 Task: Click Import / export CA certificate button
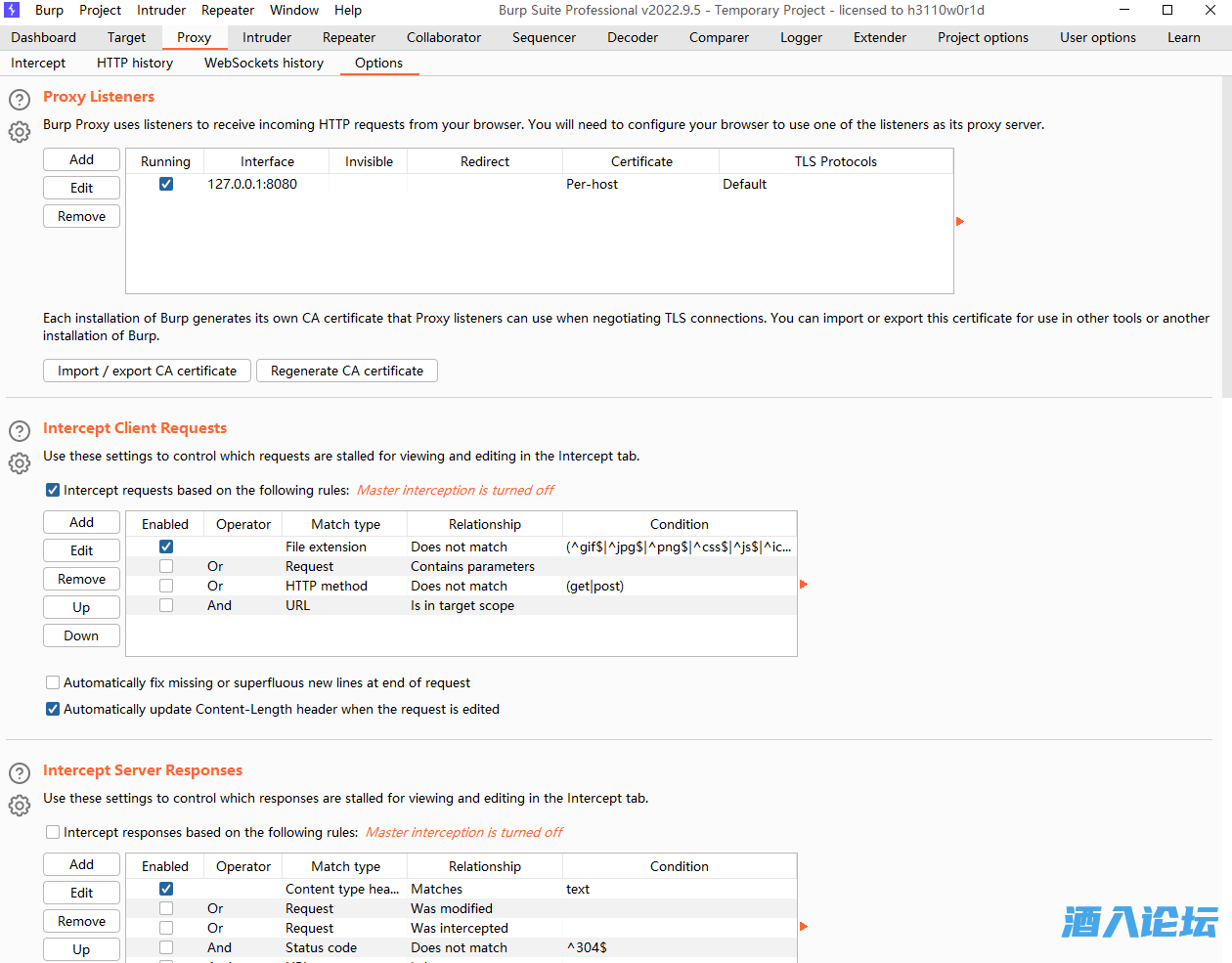pos(147,371)
